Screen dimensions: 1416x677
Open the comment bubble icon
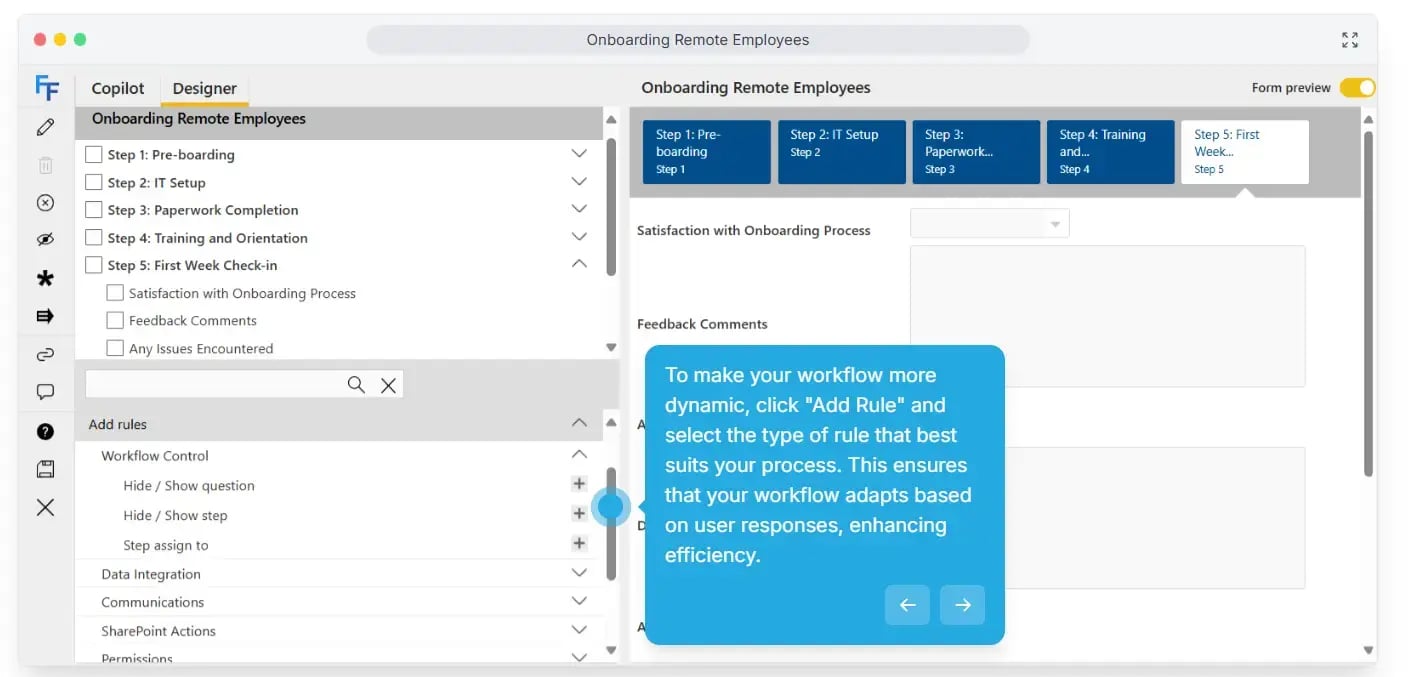tap(45, 392)
